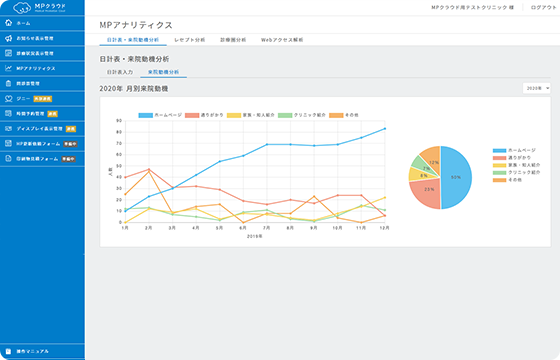Open the 操作マニュアル icon at sidebar bottom

tap(9, 351)
